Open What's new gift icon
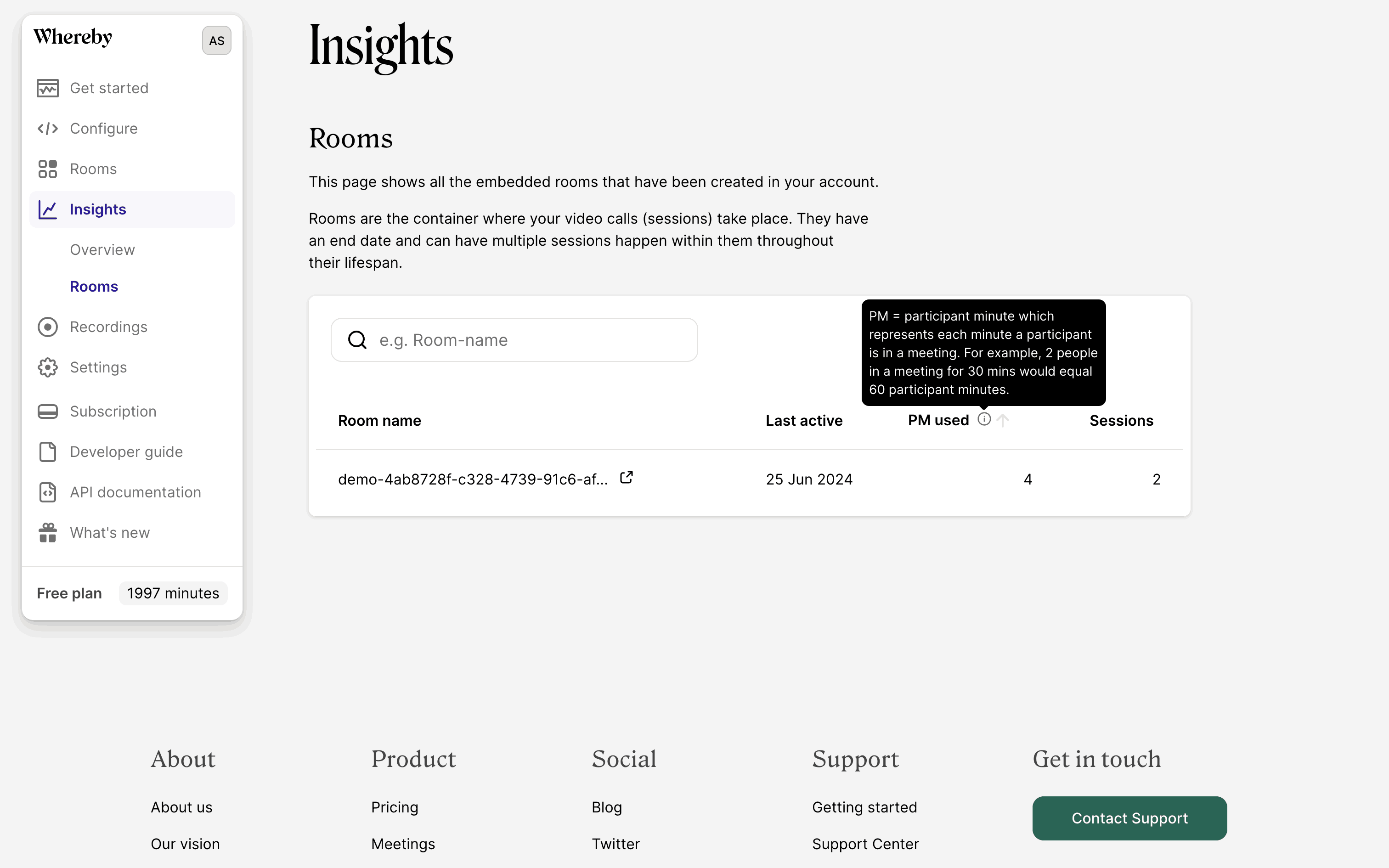Image resolution: width=1389 pixels, height=868 pixels. click(48, 532)
